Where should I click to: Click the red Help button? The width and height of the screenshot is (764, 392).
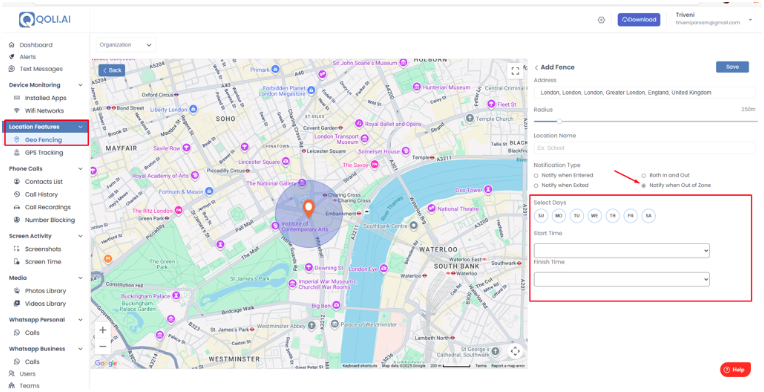735,370
